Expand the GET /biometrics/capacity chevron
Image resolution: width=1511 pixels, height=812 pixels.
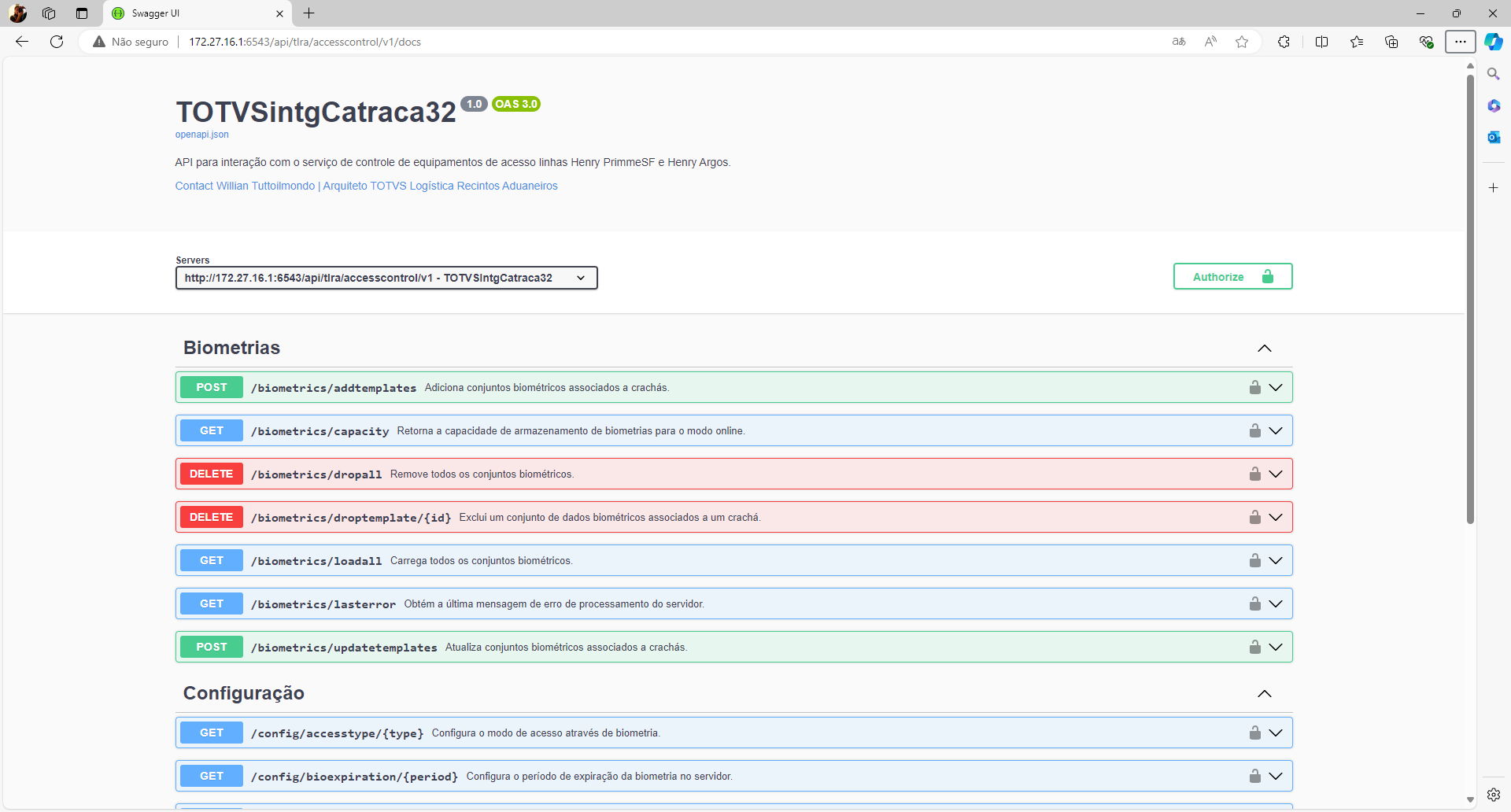(x=1276, y=430)
